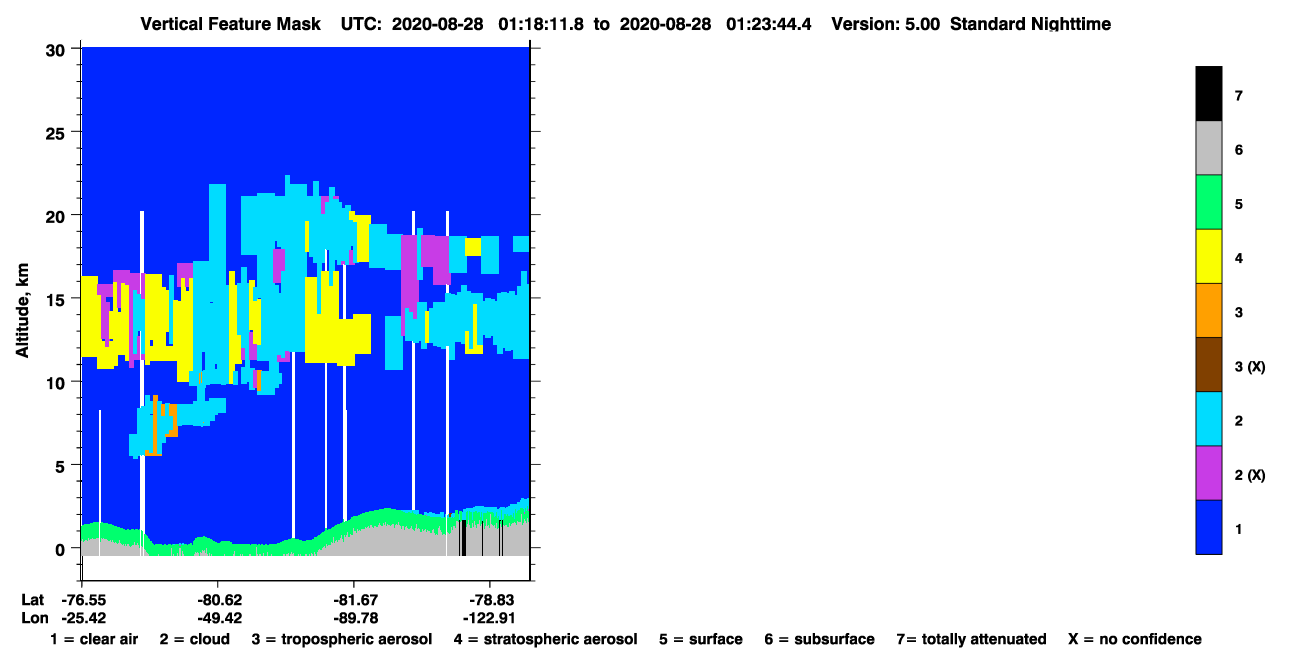The image size is (1300, 667).
Task: Click the 'Vertical Feature Mask' title text
Action: tap(232, 23)
